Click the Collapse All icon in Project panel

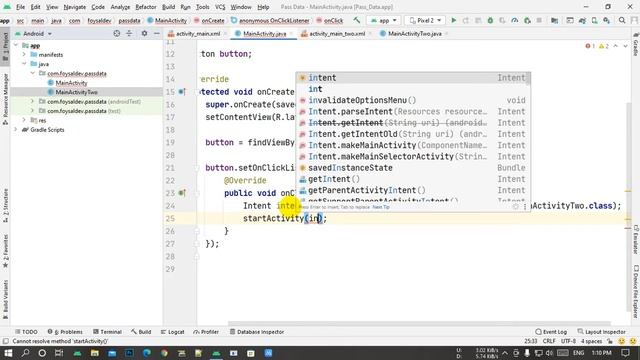[129, 33]
